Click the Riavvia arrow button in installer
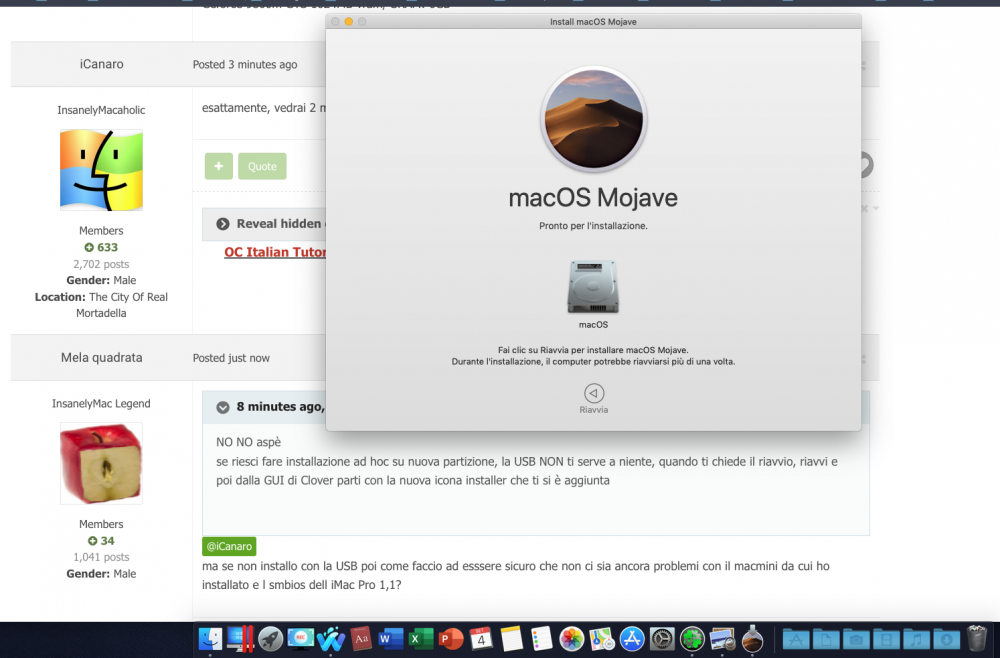 pyautogui.click(x=594, y=393)
